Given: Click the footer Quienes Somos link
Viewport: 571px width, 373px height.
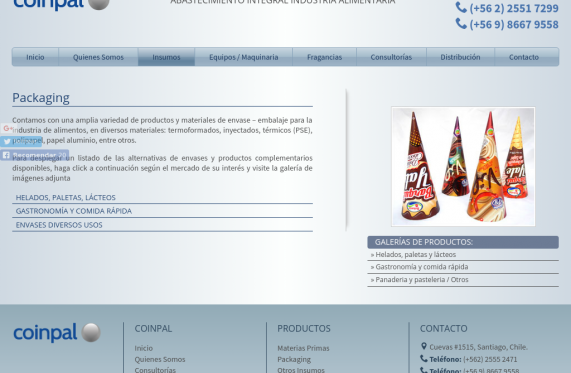Looking at the screenshot, I should 160,359.
